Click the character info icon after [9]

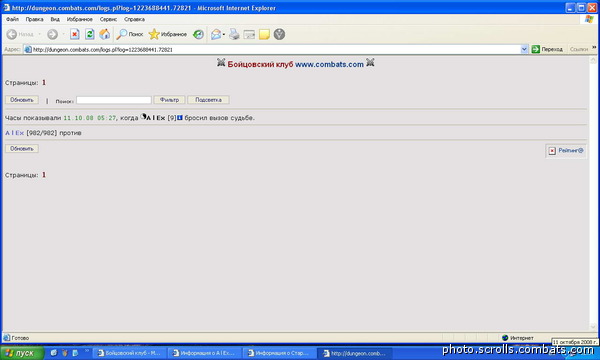[x=180, y=118]
